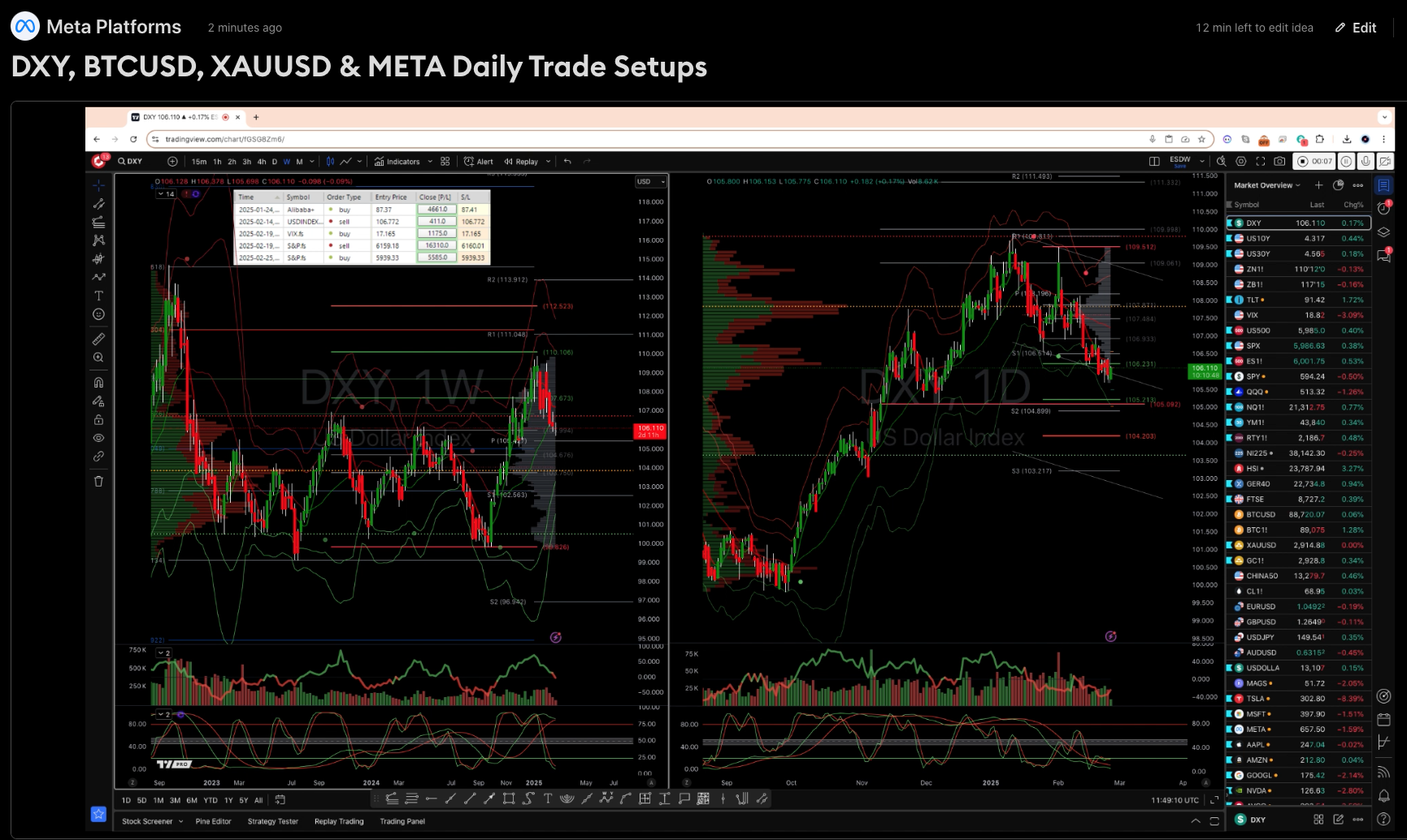
Task: Select the 15m timeframe
Action: 199,162
